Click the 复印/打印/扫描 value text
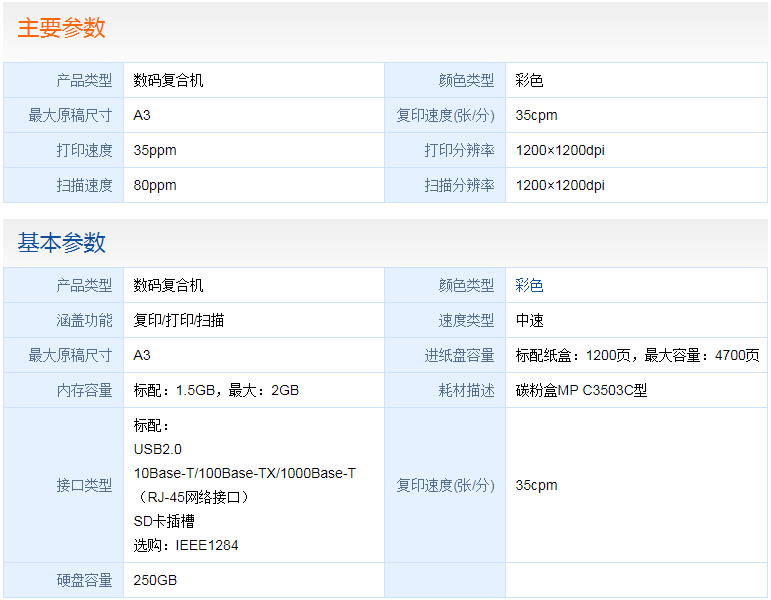771x600 pixels. click(x=179, y=320)
